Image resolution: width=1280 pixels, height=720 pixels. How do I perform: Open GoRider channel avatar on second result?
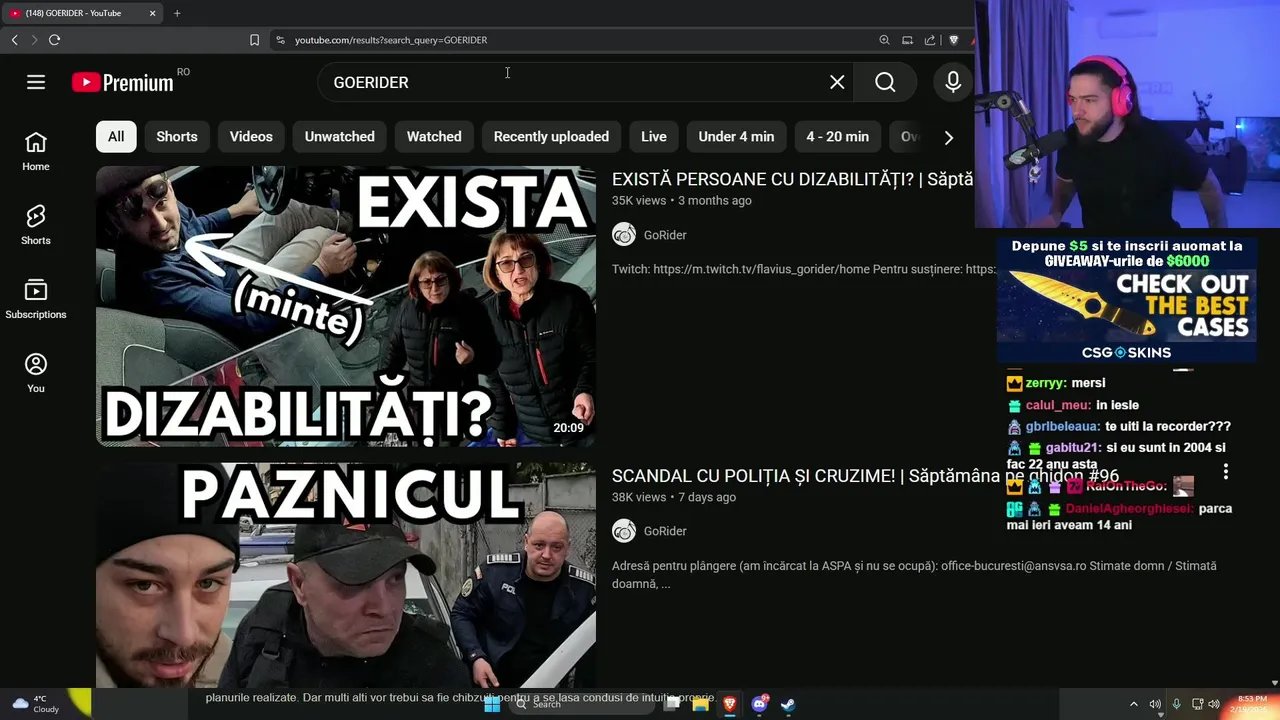624,531
